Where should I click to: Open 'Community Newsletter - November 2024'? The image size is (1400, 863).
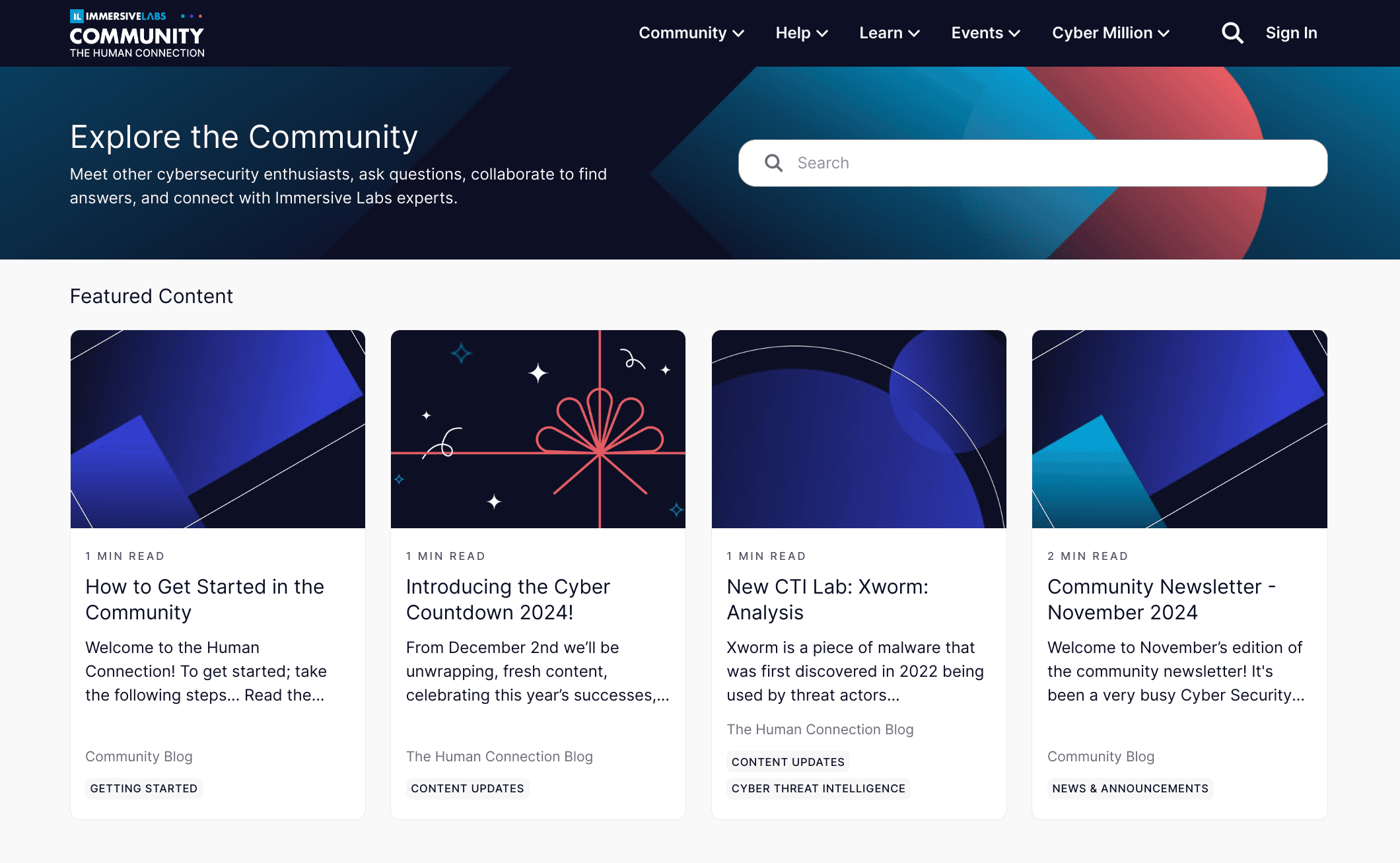pyautogui.click(x=1162, y=600)
